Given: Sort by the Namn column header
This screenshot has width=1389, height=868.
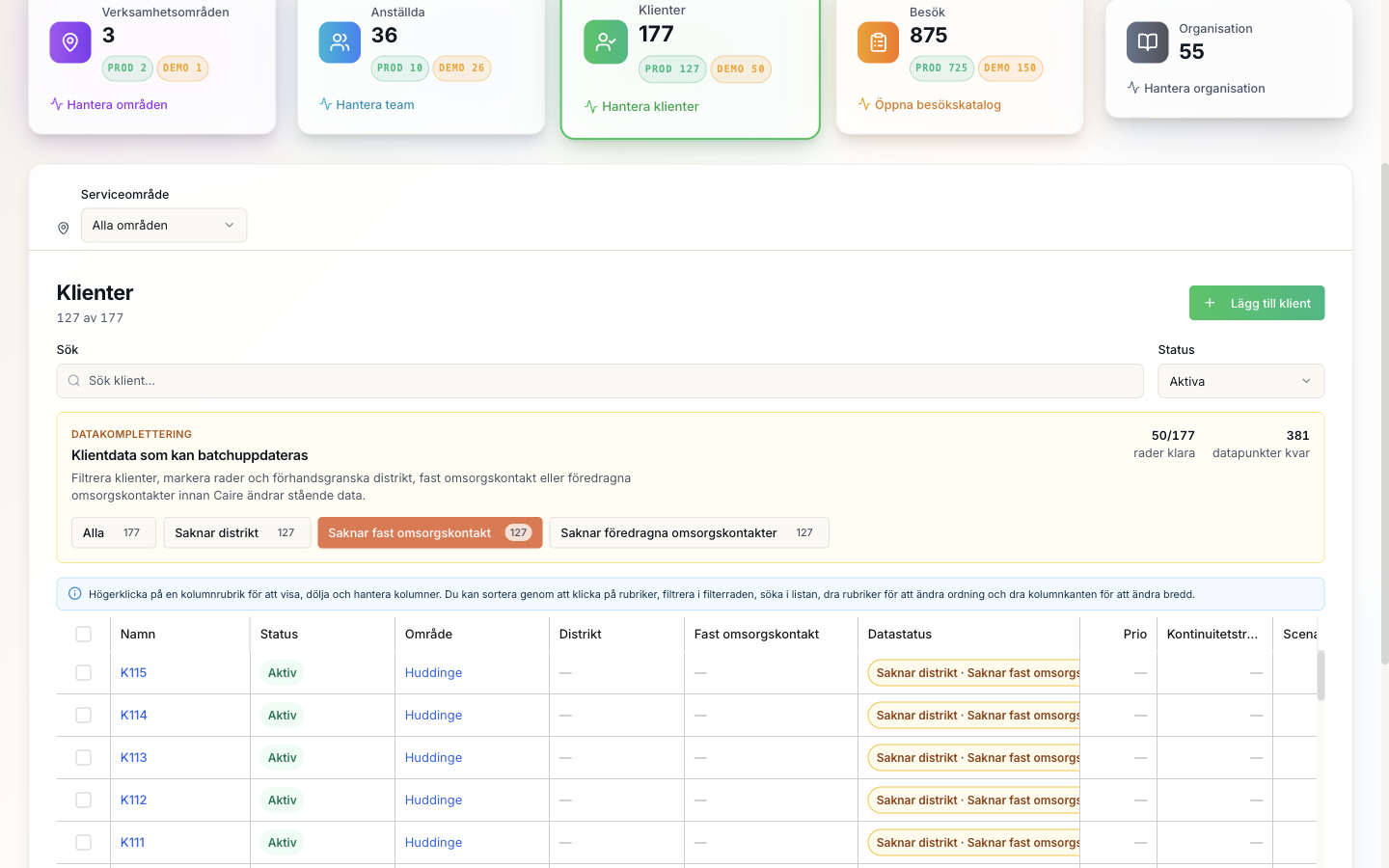Looking at the screenshot, I should [138, 634].
